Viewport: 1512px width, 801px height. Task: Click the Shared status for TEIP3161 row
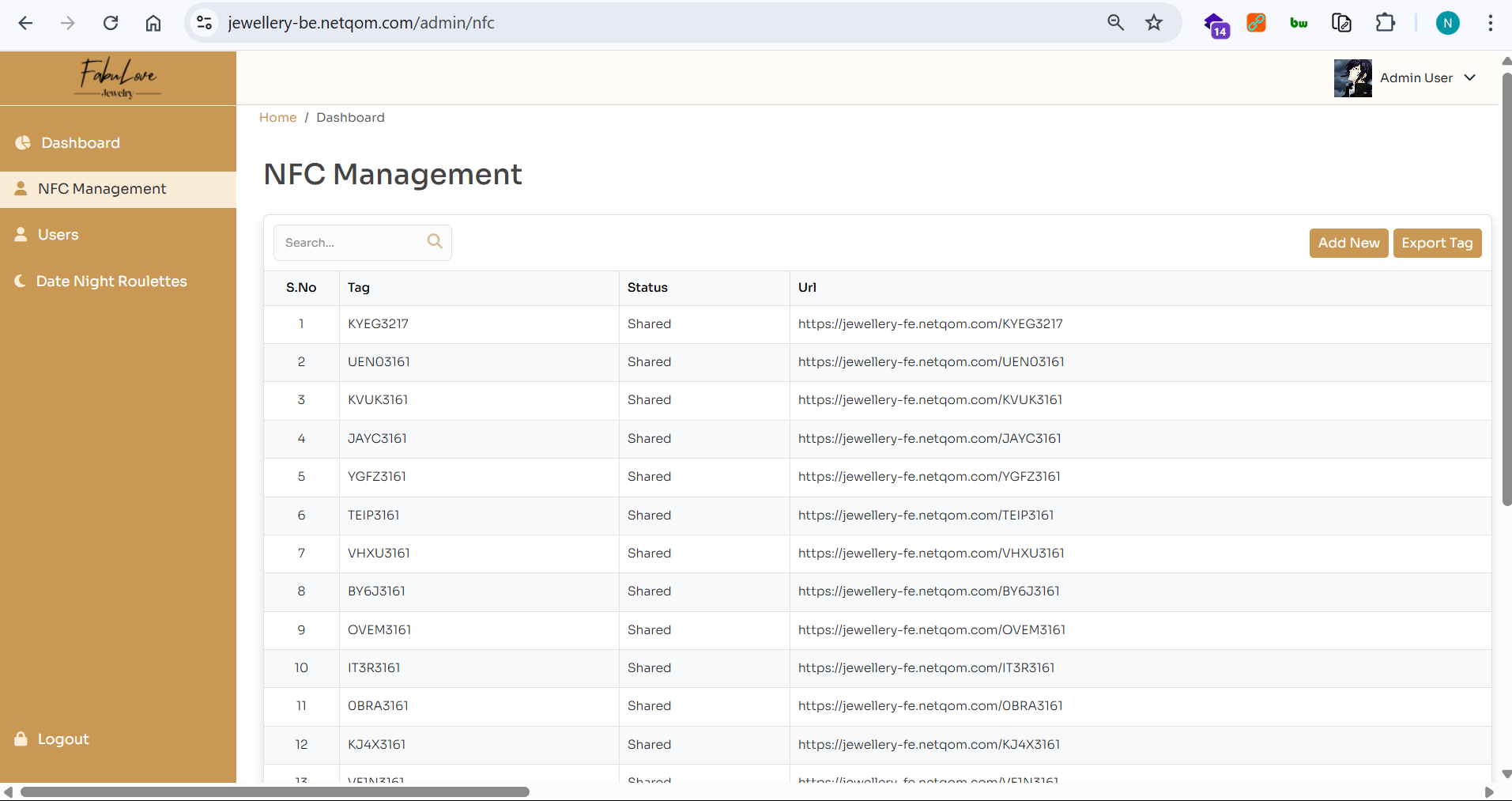(x=649, y=515)
